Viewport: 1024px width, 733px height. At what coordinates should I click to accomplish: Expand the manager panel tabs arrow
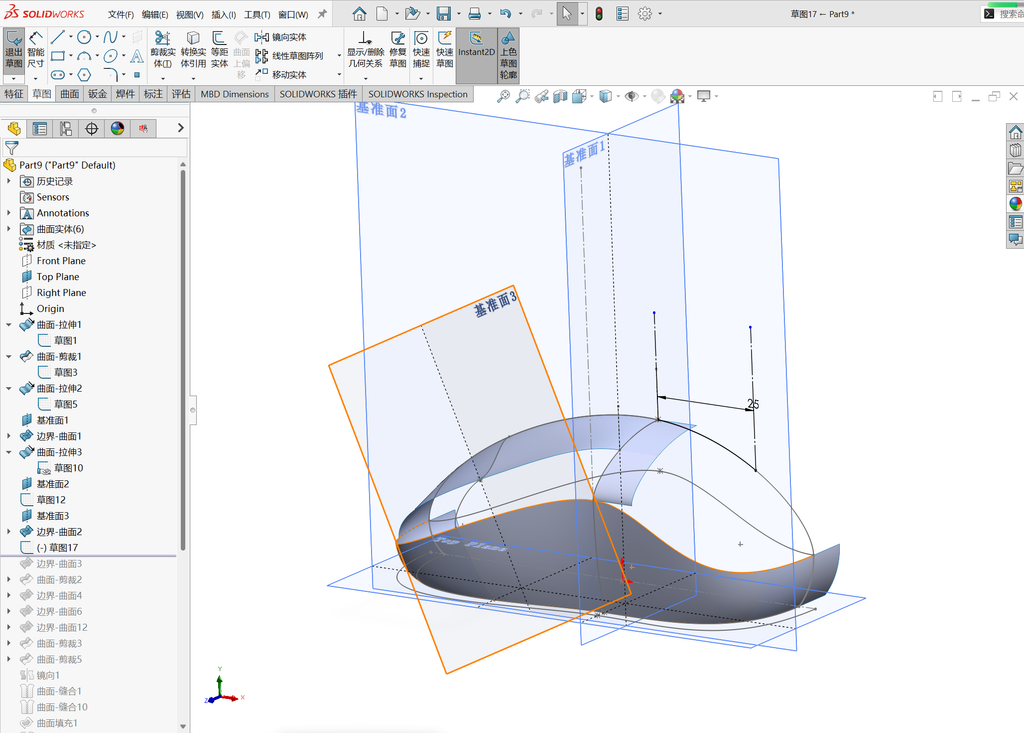(181, 128)
